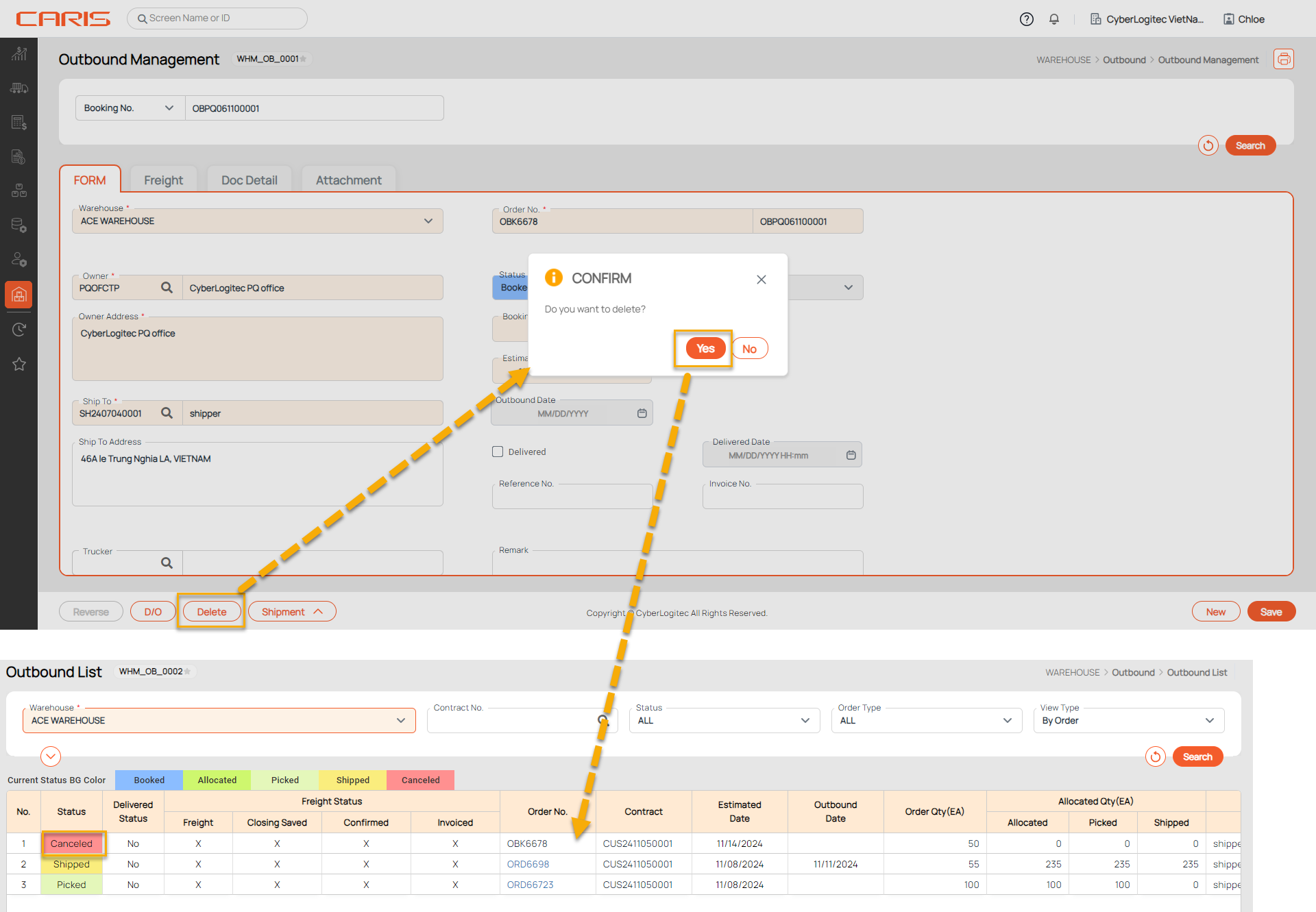Click the Delete button
The width and height of the screenshot is (1316, 912).
(212, 612)
